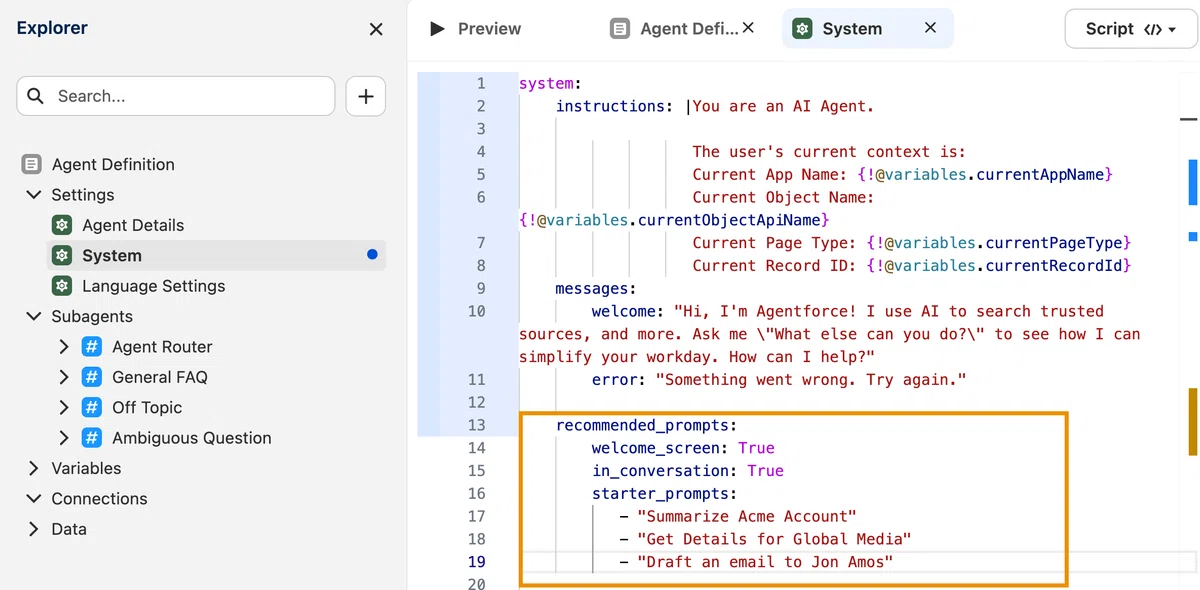Image resolution: width=1200 pixels, height=590 pixels.
Task: Expand the Data section
Action: [x=33, y=529]
